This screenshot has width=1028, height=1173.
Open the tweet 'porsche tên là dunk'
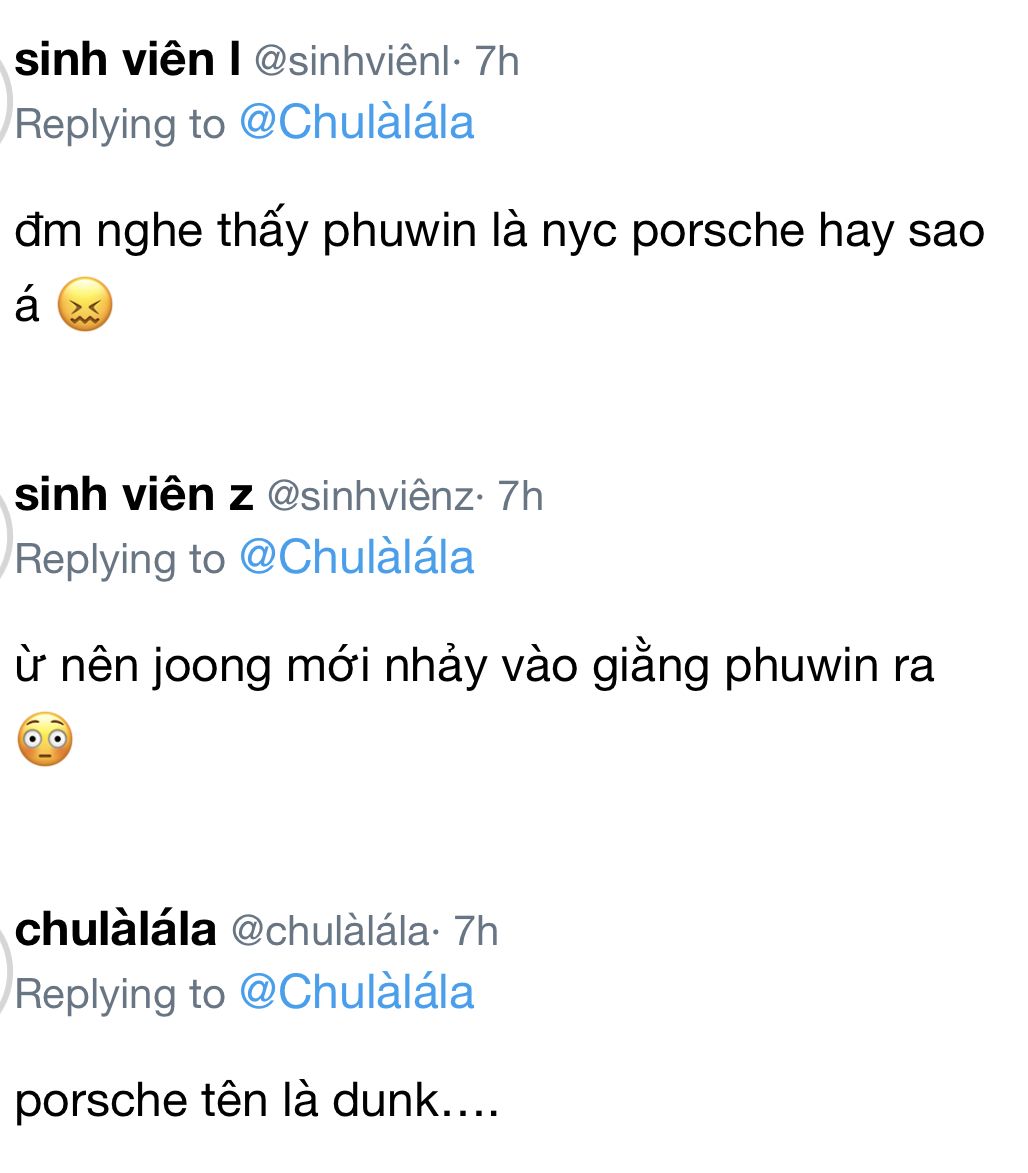[257, 1102]
